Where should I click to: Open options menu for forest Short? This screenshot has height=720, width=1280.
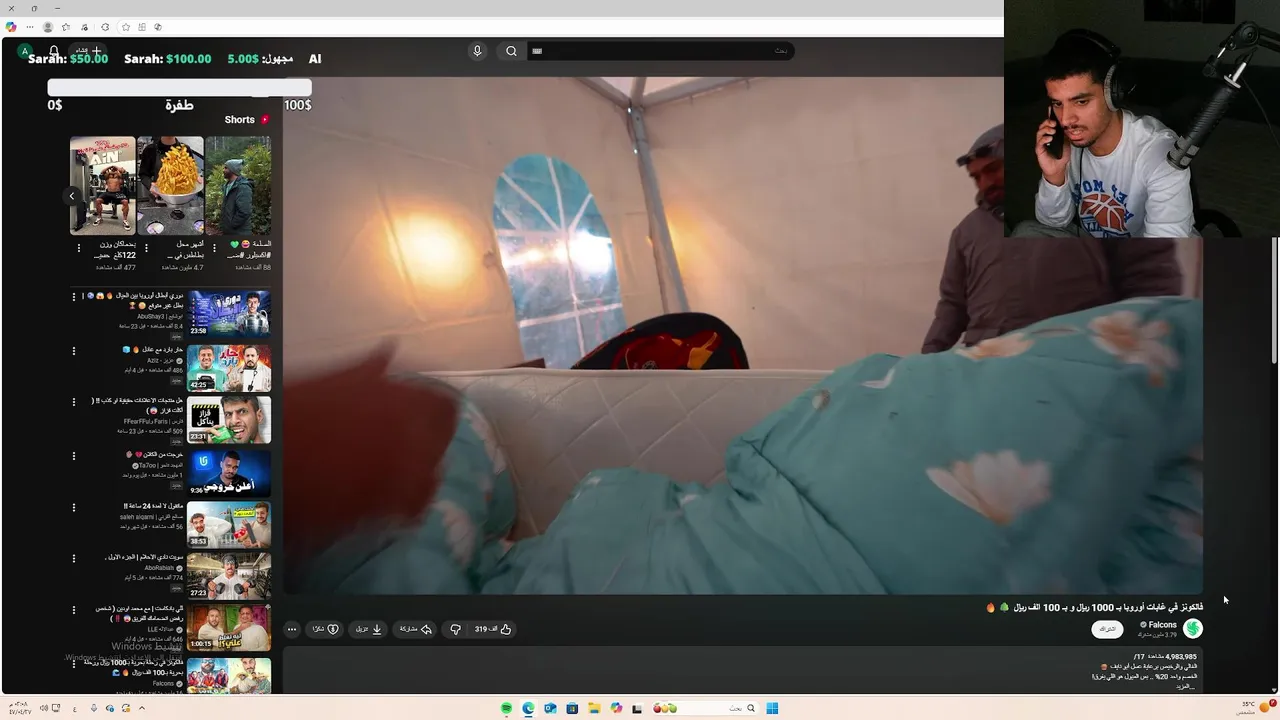coord(214,248)
